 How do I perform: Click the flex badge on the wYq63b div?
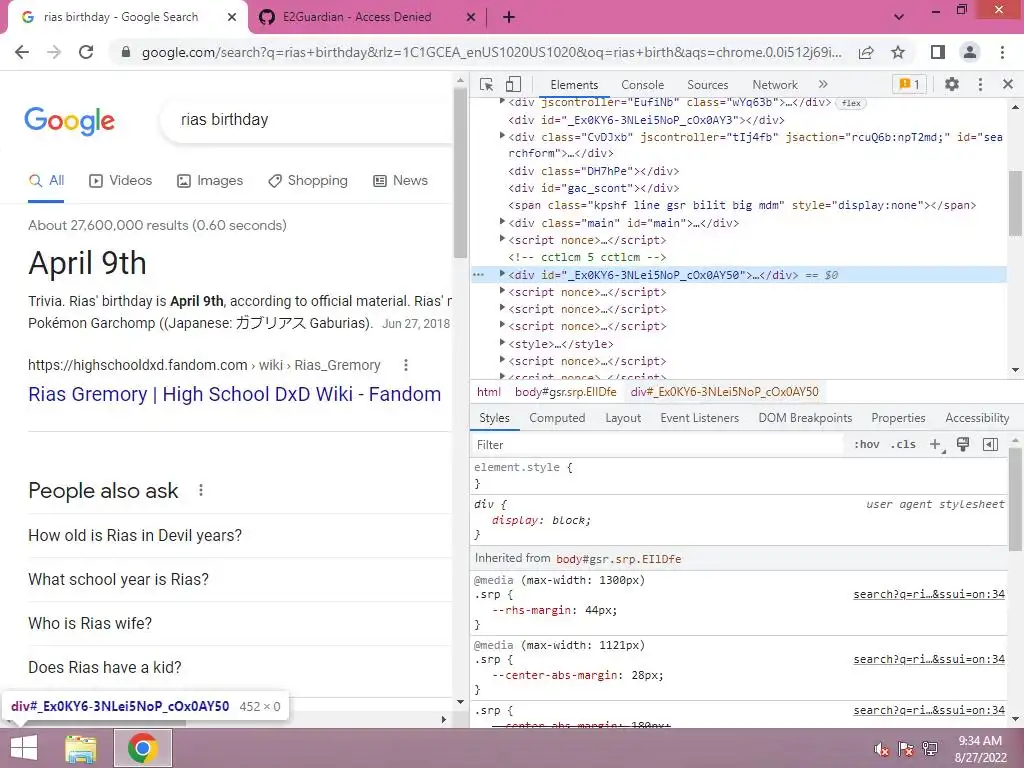[x=851, y=103]
